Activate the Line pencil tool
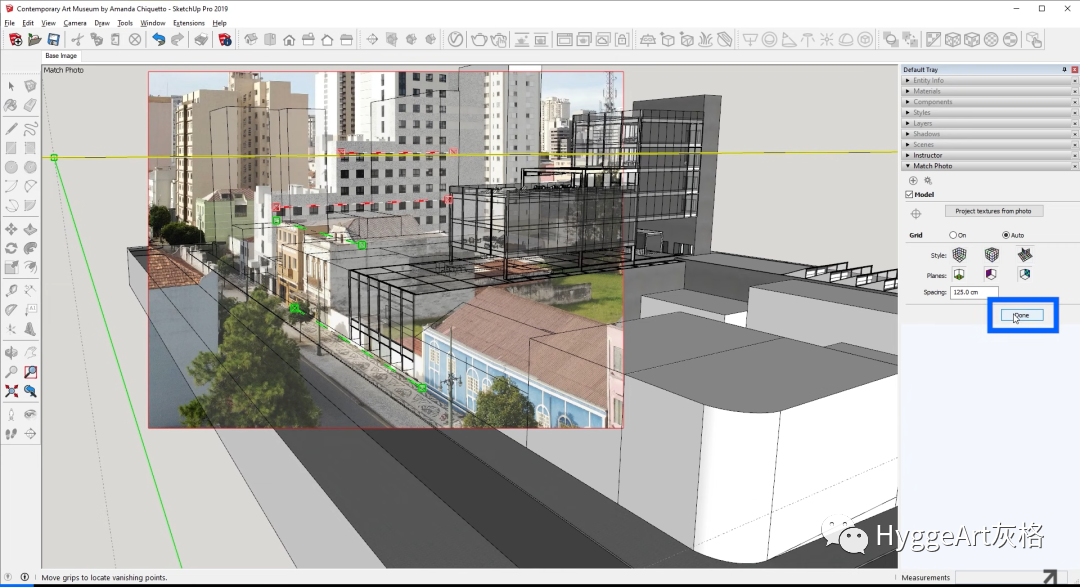1080x587 pixels. pos(11,129)
